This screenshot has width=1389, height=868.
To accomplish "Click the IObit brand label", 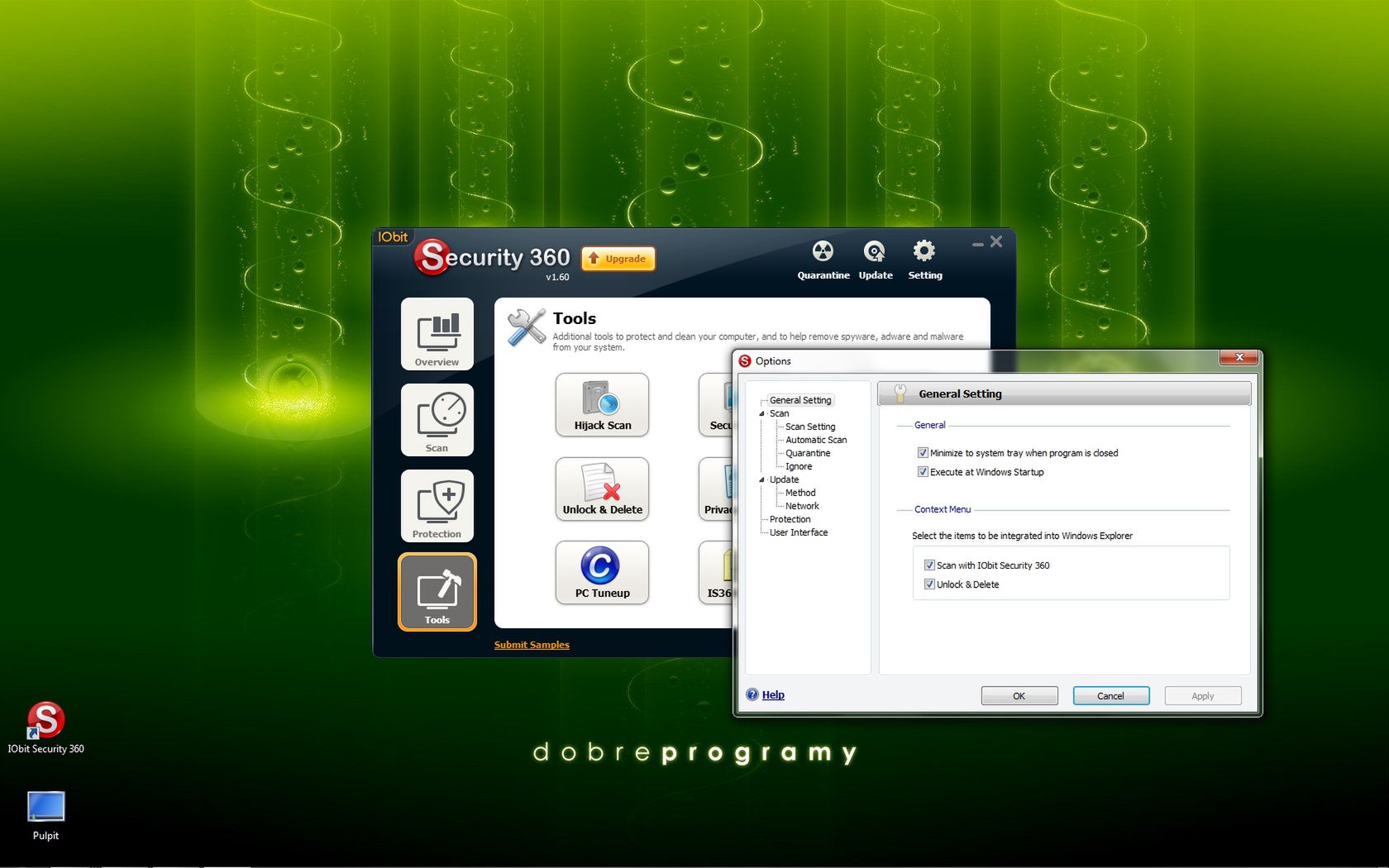I will pos(393,237).
